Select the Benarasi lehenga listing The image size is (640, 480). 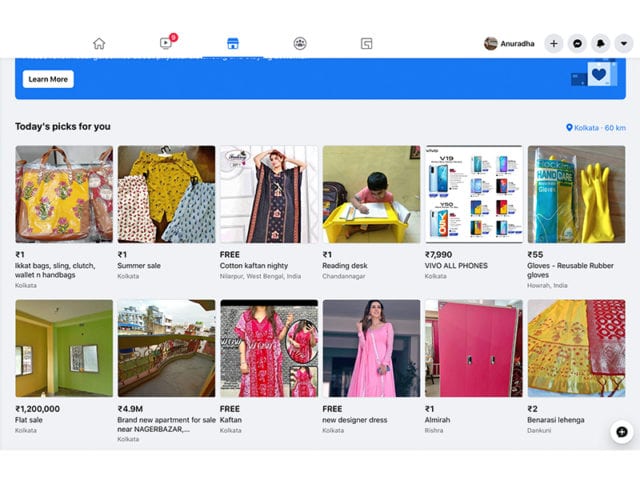576,348
